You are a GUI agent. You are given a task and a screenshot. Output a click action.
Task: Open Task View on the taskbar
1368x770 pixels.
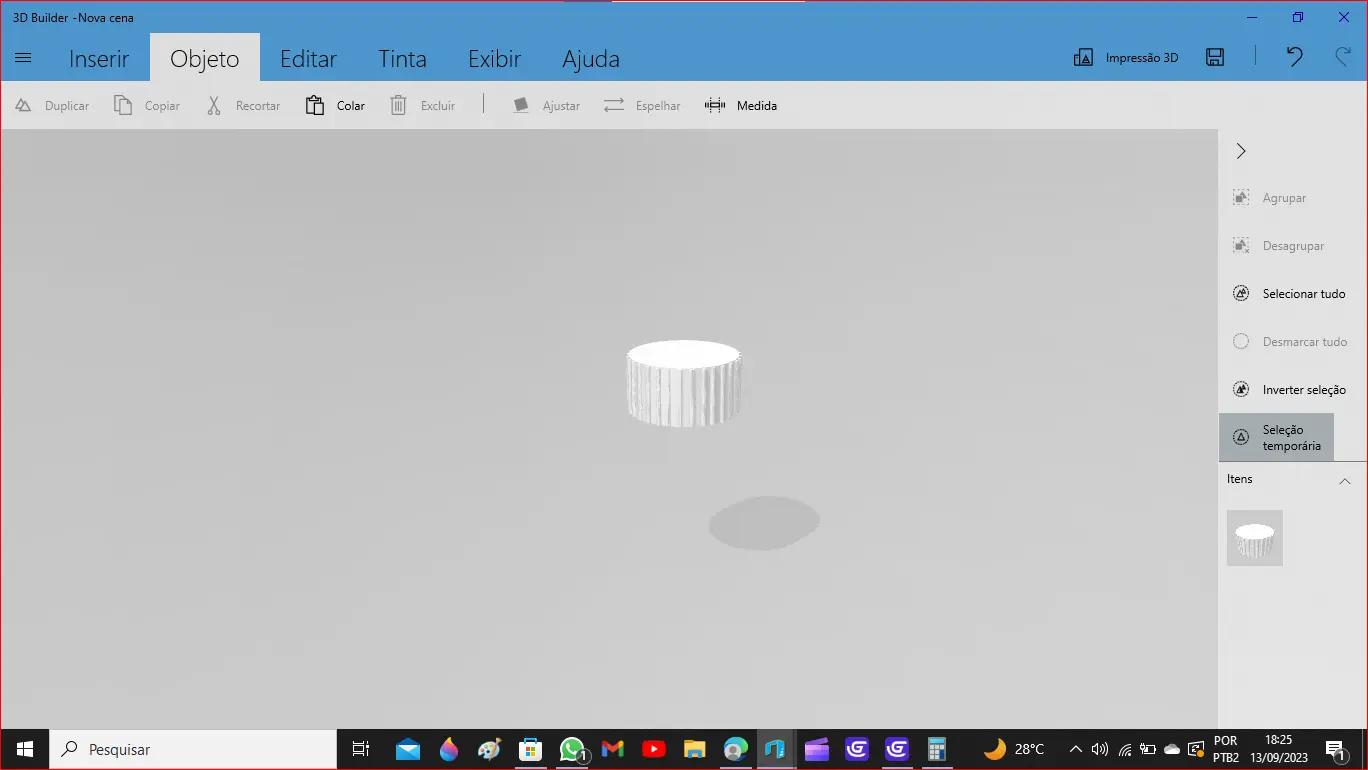pyautogui.click(x=361, y=749)
